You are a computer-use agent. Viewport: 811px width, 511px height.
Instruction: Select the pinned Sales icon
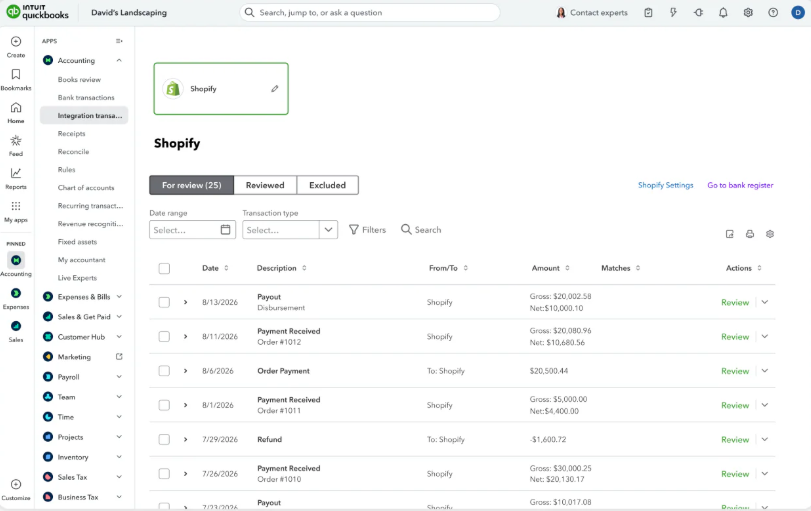click(16, 326)
